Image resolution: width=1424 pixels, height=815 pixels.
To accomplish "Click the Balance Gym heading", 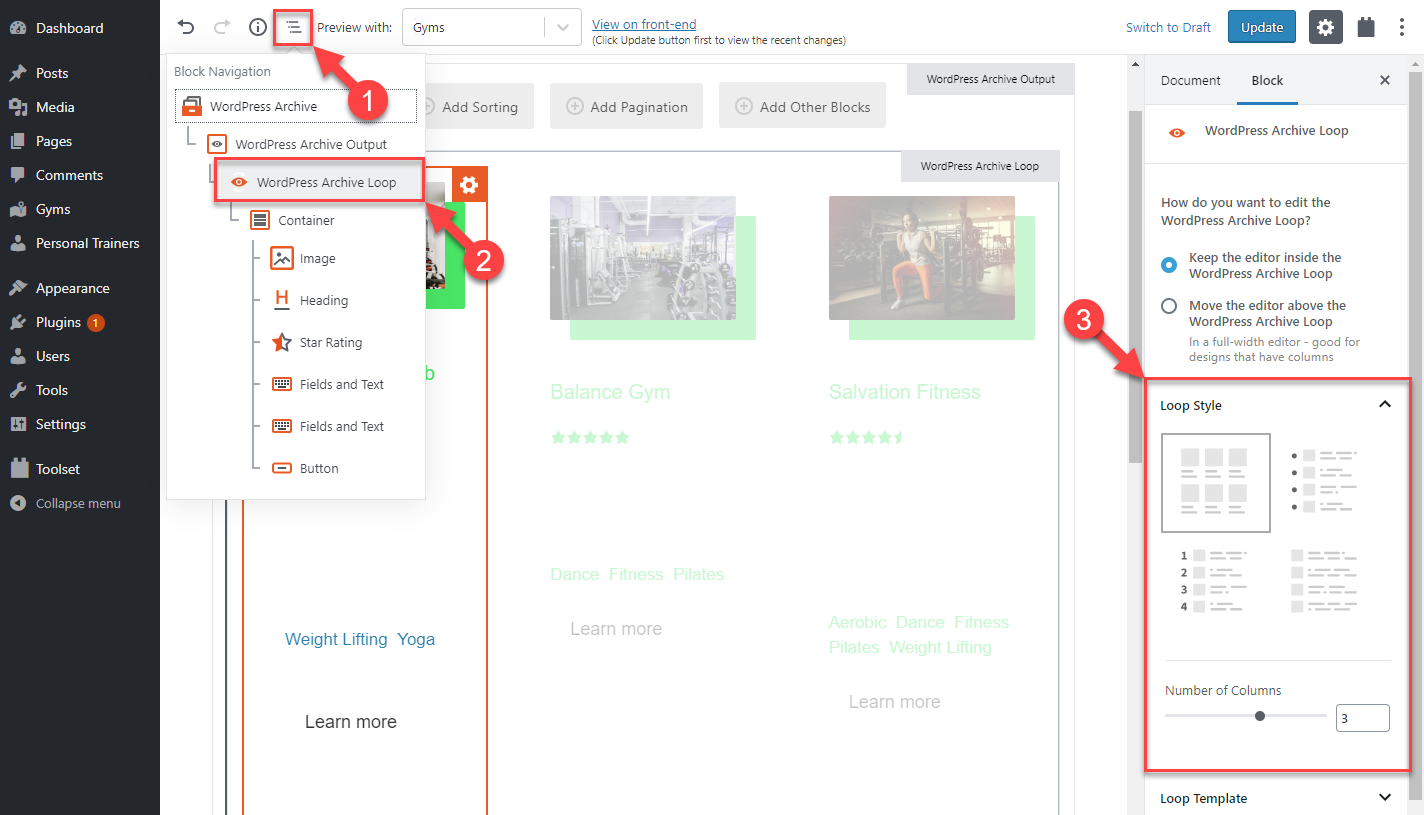I will point(610,392).
